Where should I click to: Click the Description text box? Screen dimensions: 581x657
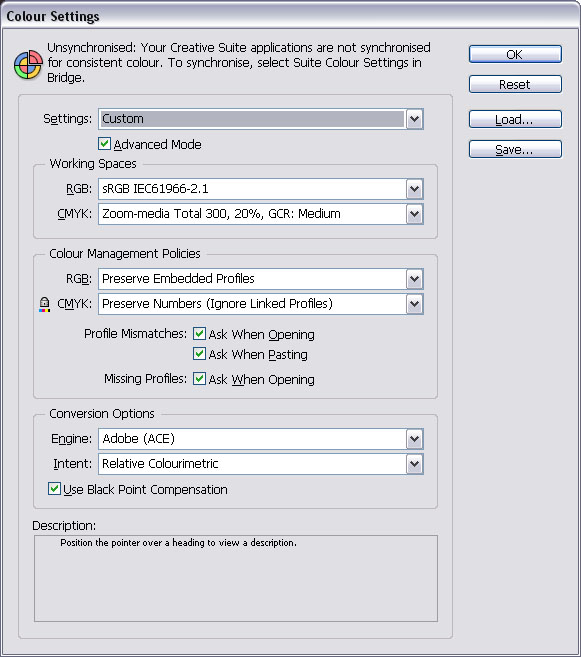pyautogui.click(x=236, y=578)
